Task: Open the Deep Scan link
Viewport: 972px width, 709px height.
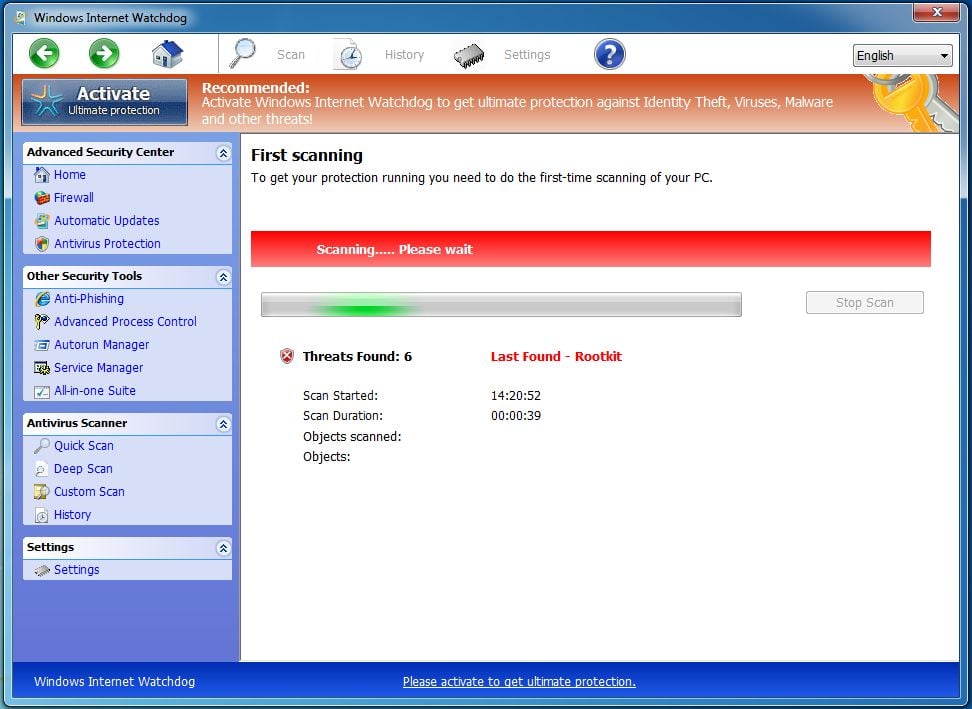Action: click(83, 469)
